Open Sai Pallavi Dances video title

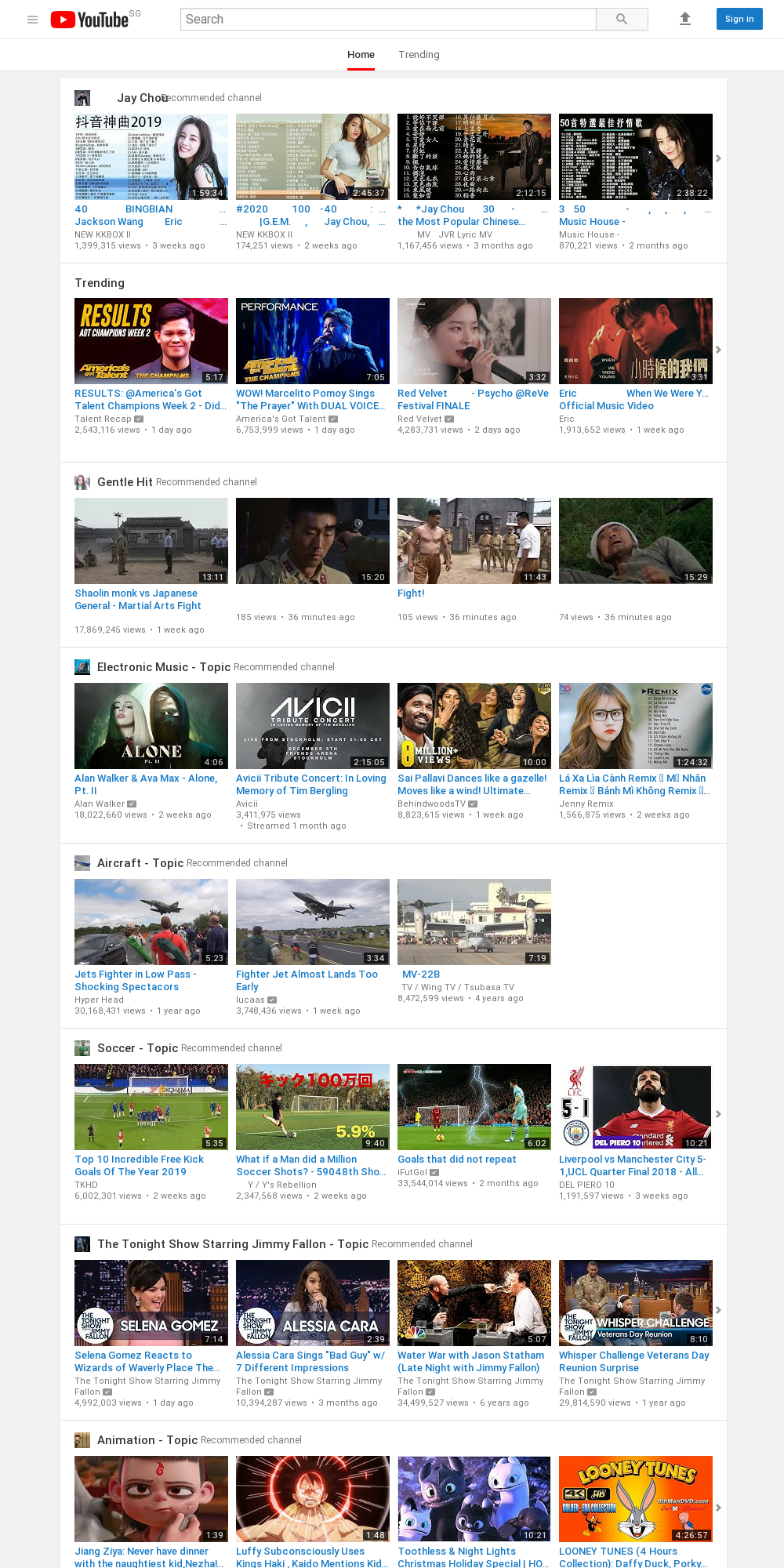[472, 785]
